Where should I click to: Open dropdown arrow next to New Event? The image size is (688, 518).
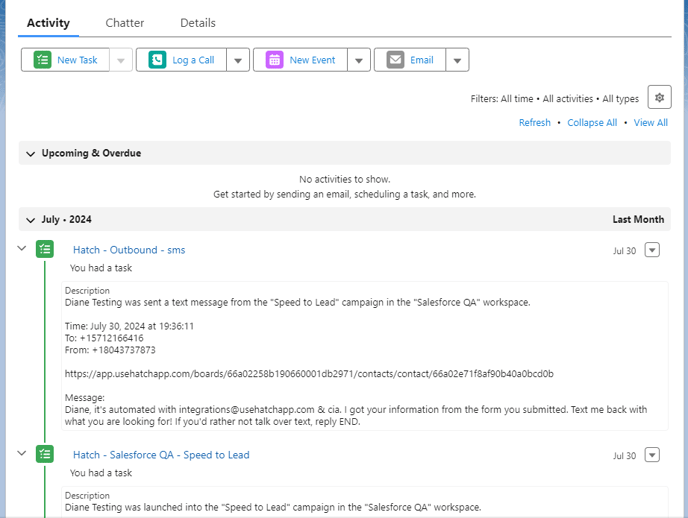click(359, 61)
